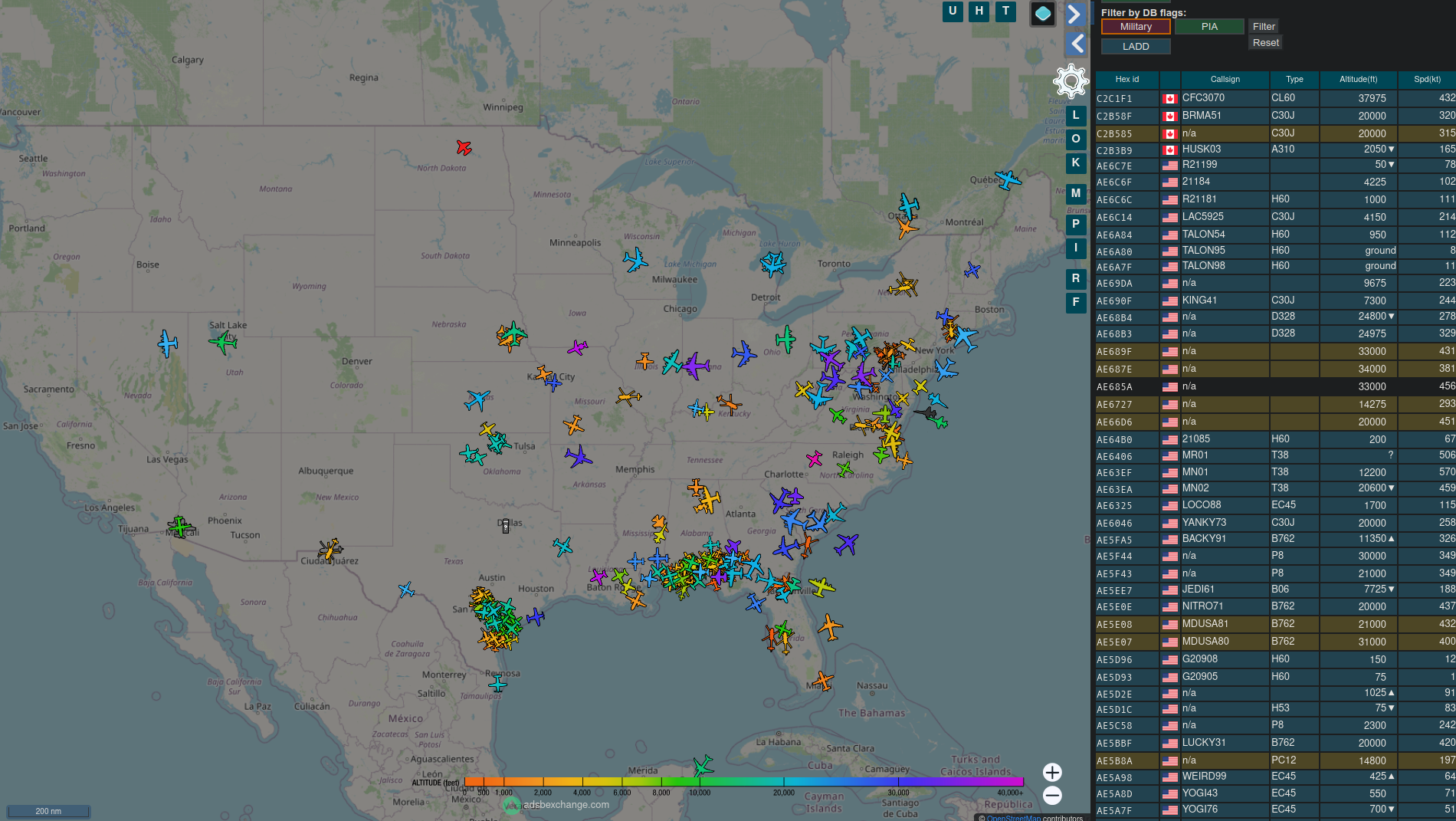Open the map layers selector icon

point(1043,14)
